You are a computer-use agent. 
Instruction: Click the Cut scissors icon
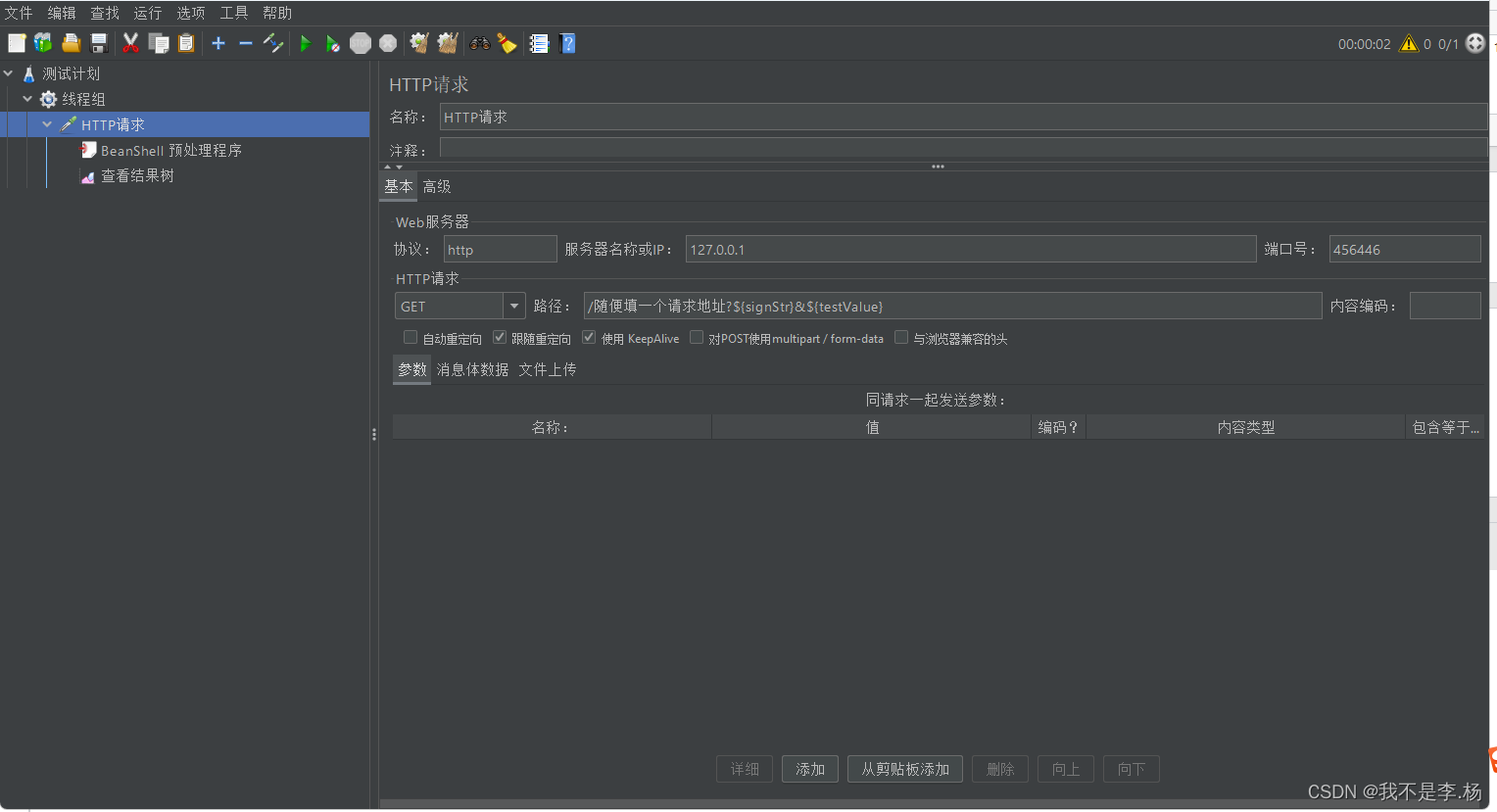tap(130, 43)
